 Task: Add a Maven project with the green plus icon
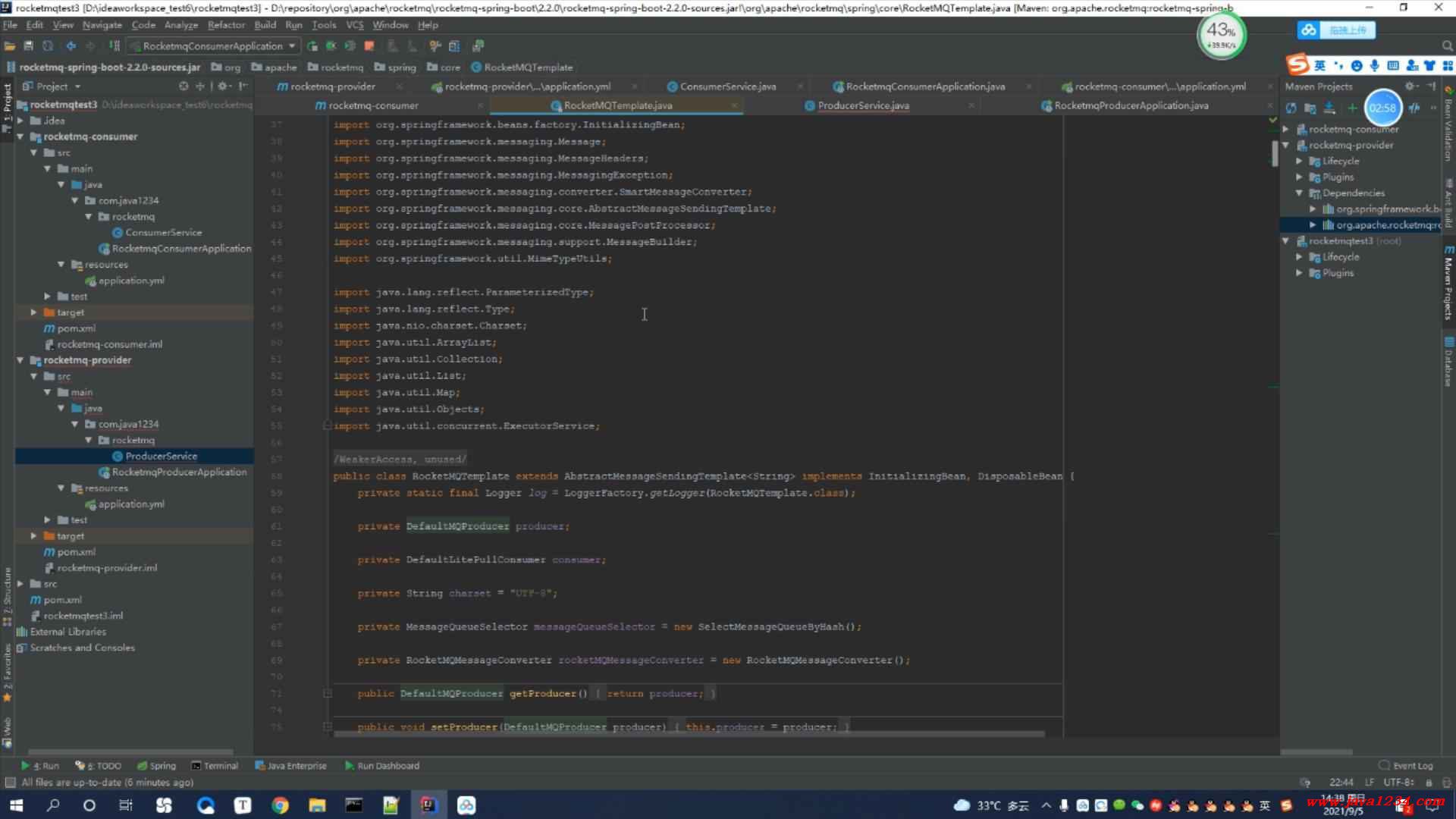pos(1351,108)
